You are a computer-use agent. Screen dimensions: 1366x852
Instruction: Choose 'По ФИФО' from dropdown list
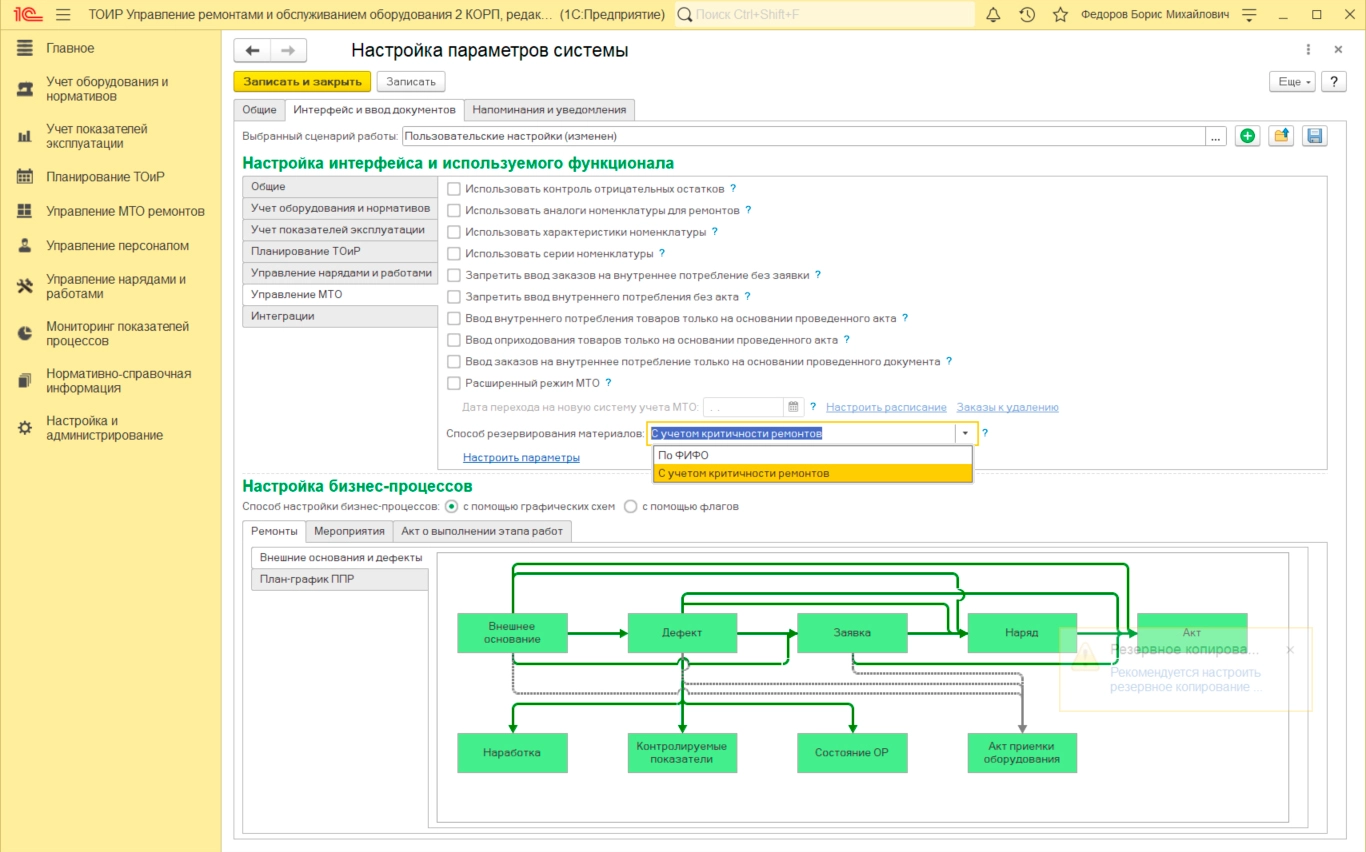(x=684, y=455)
